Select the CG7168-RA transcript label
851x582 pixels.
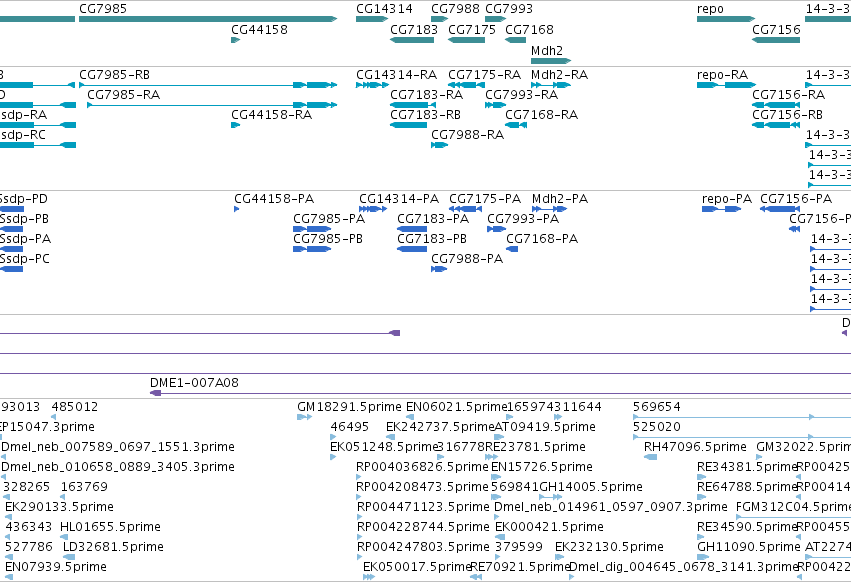(542, 115)
